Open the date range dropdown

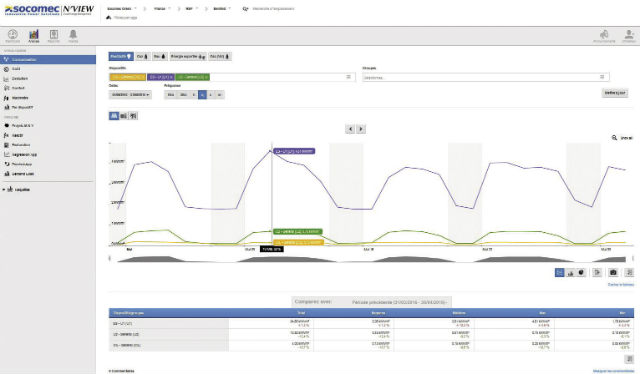click(130, 95)
